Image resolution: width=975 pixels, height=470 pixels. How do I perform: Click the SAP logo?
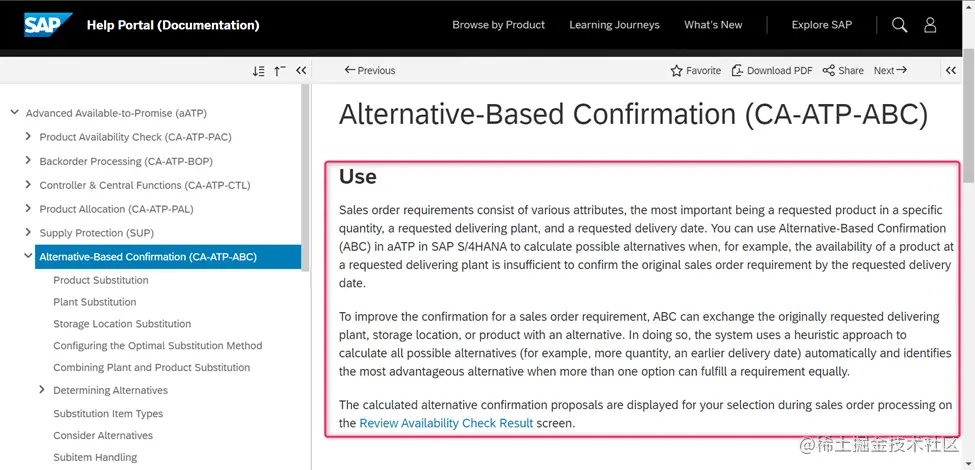(48, 25)
